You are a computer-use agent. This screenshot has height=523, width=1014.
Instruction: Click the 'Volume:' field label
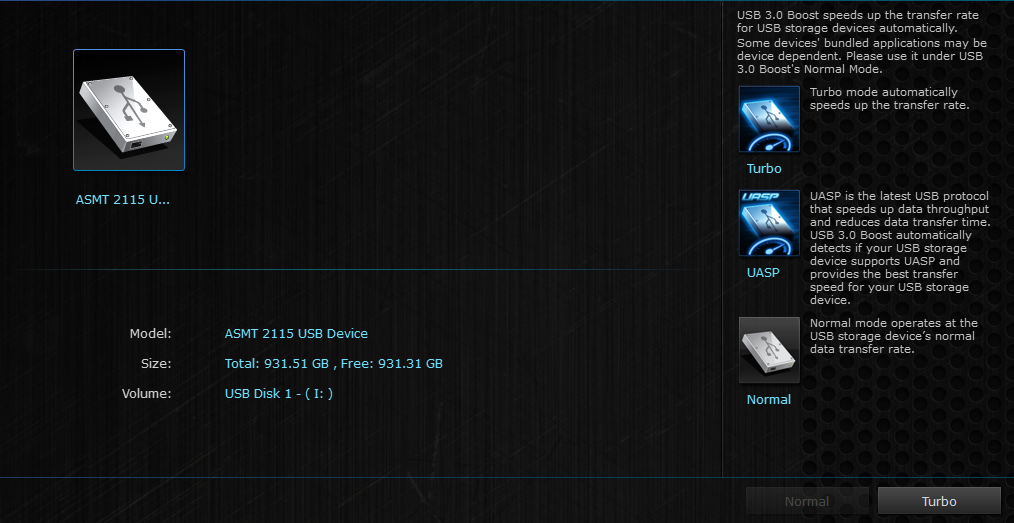click(x=147, y=393)
